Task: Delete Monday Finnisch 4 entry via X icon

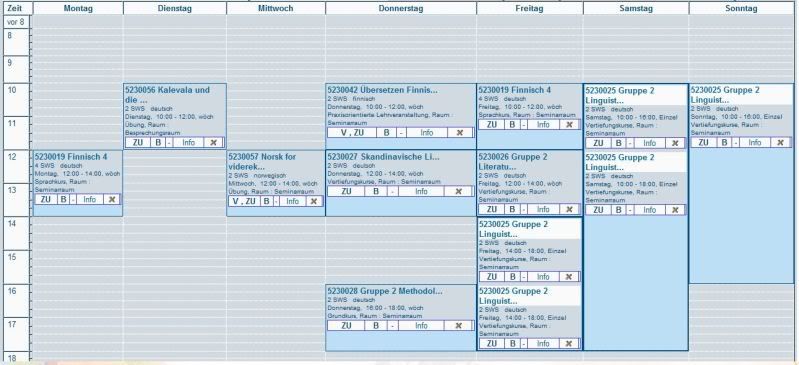Action: point(112,199)
